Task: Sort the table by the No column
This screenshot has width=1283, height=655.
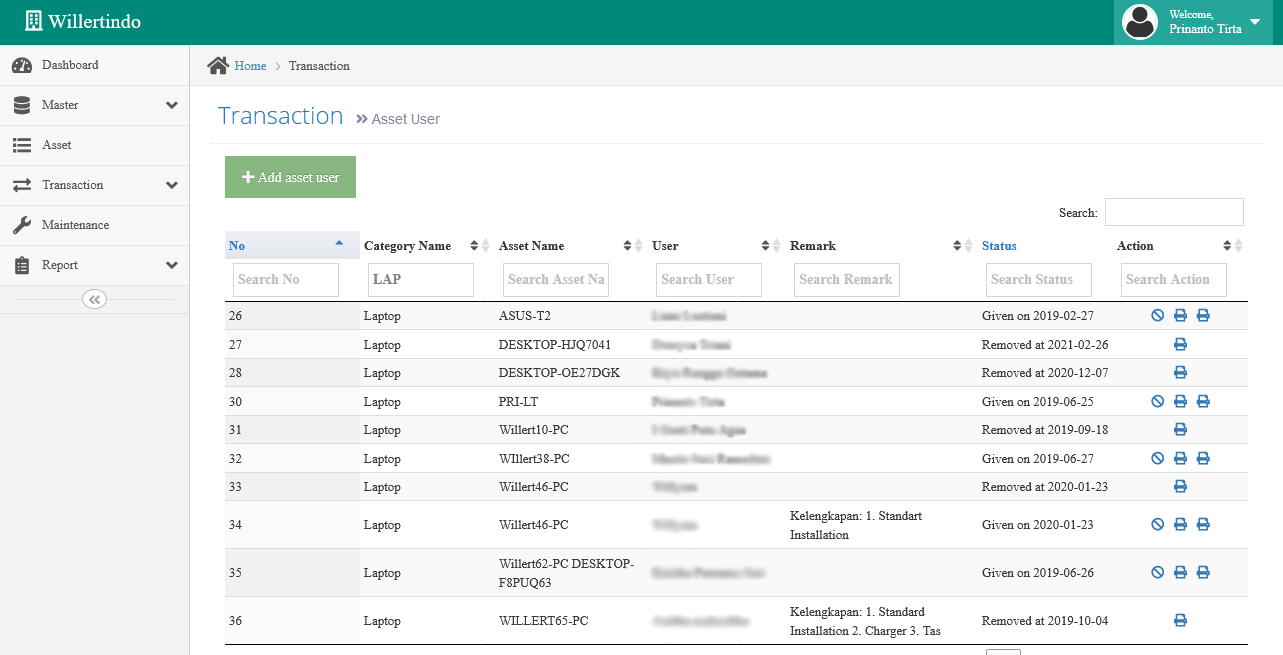Action: tap(292, 246)
